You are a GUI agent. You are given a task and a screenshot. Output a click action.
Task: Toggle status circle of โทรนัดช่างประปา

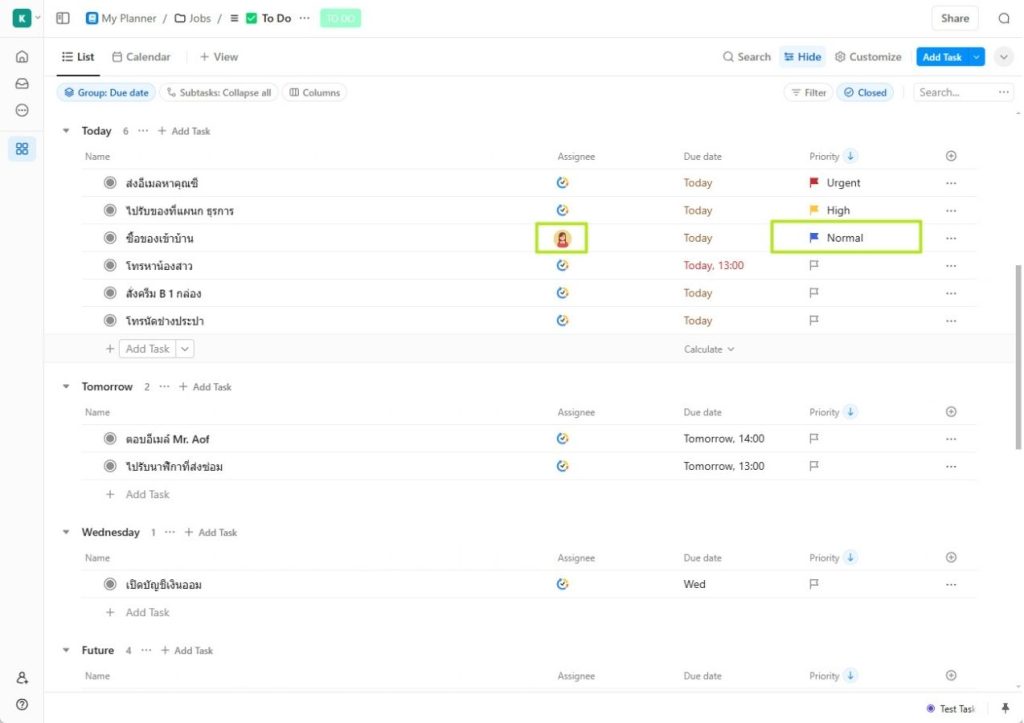[110, 320]
